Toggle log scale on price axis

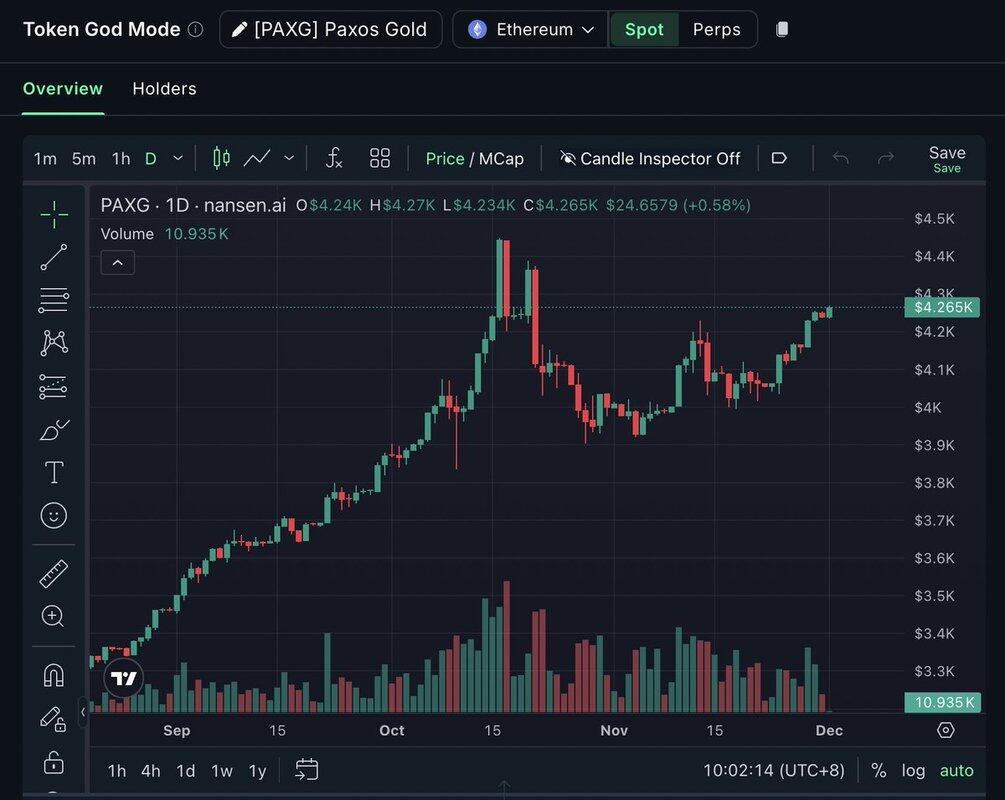click(913, 770)
